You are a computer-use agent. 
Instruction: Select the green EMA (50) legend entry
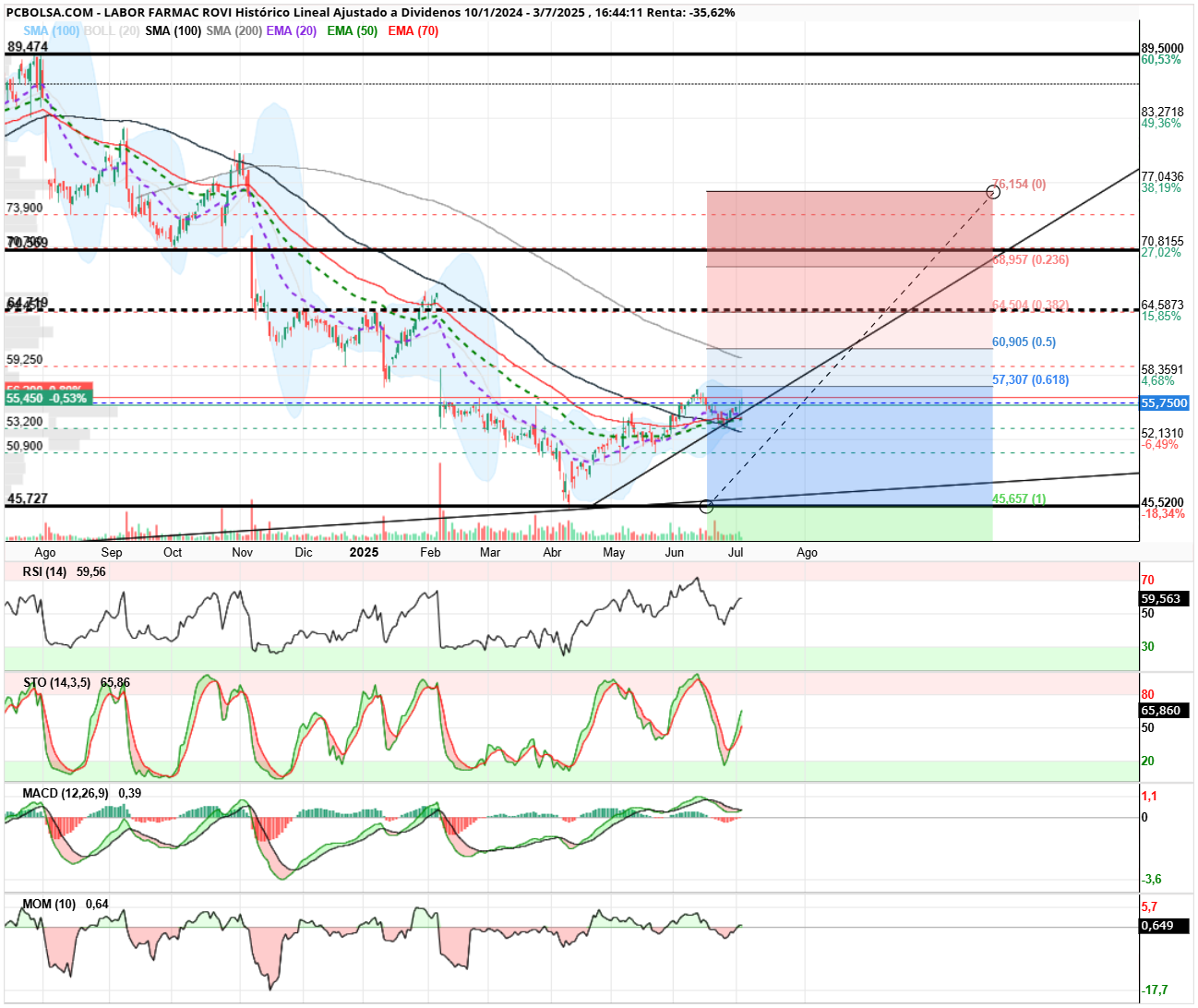pyautogui.click(x=352, y=30)
